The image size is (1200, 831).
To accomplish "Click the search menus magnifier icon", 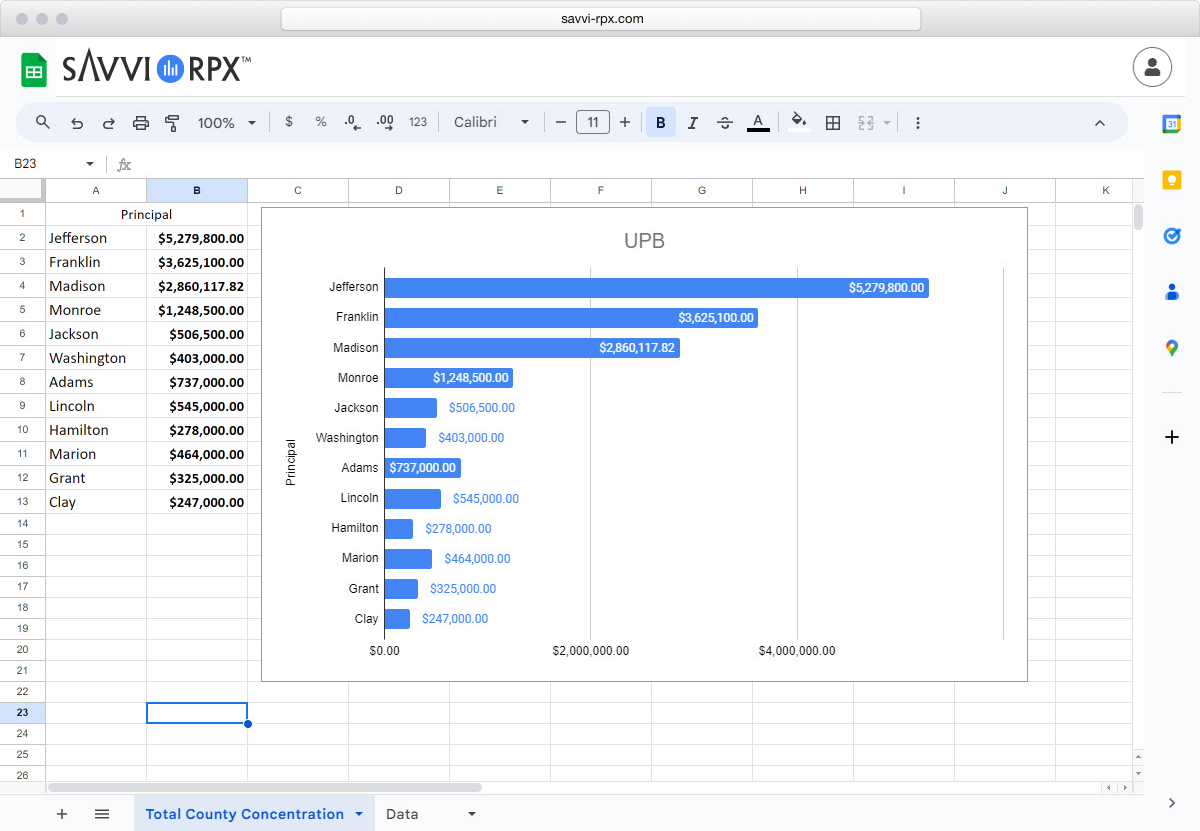I will 43,122.
